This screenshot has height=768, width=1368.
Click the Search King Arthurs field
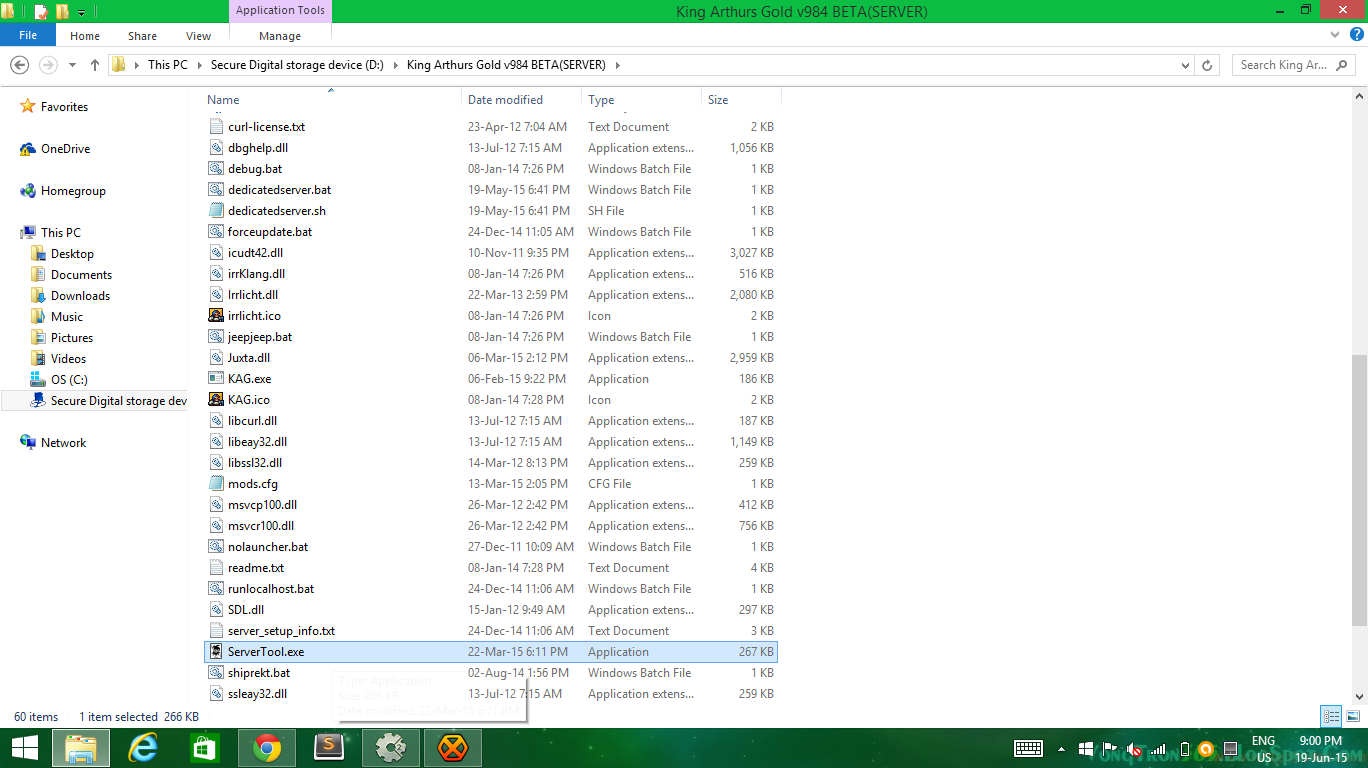coord(1283,65)
